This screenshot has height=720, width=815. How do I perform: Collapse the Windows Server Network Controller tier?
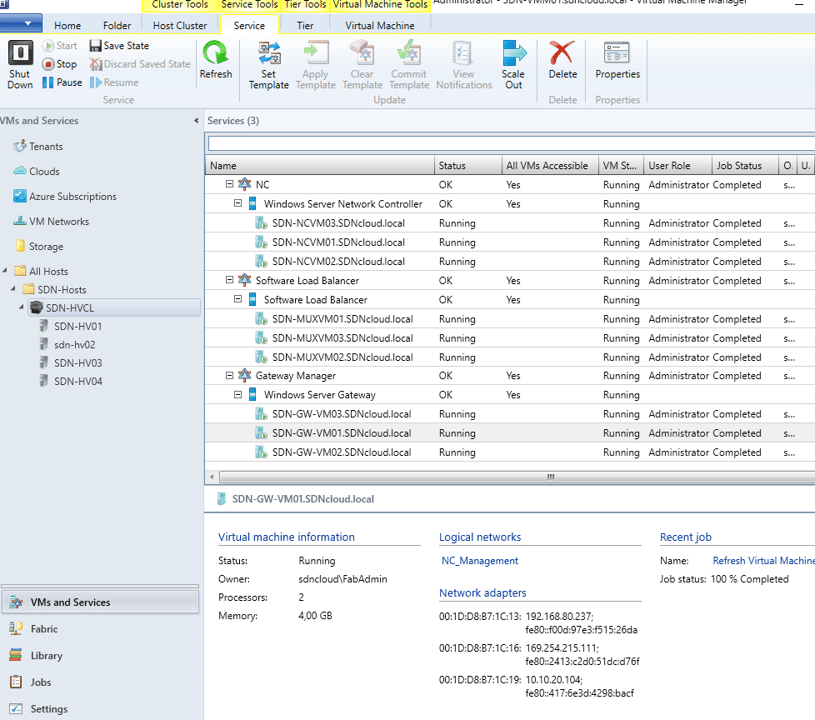(x=238, y=203)
